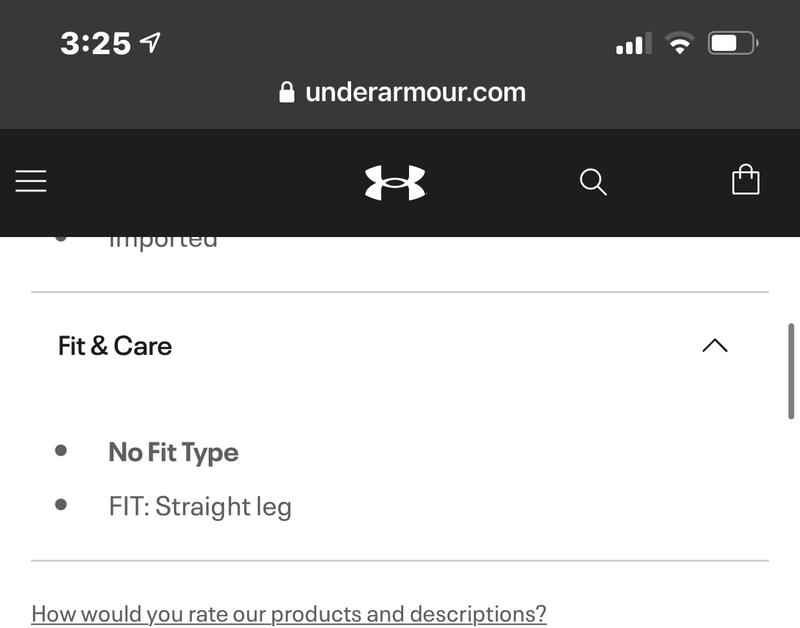The width and height of the screenshot is (800, 628).
Task: Tap 'How would you rate our products and descriptions?'
Action: pyautogui.click(x=288, y=612)
